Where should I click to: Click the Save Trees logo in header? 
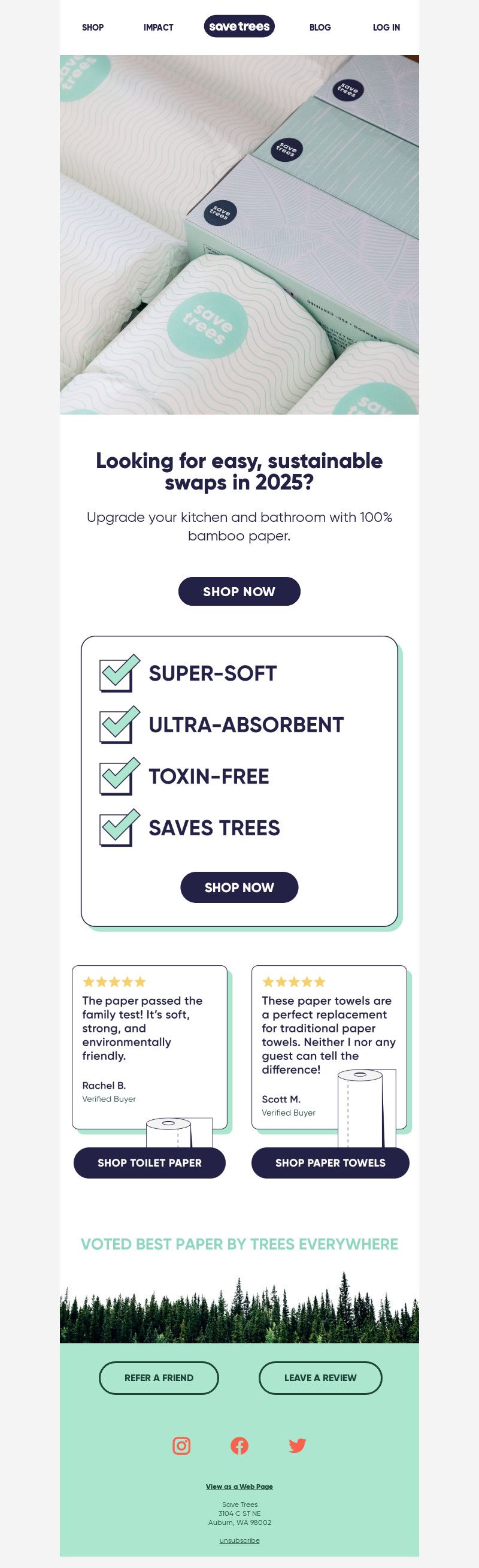[x=239, y=27]
